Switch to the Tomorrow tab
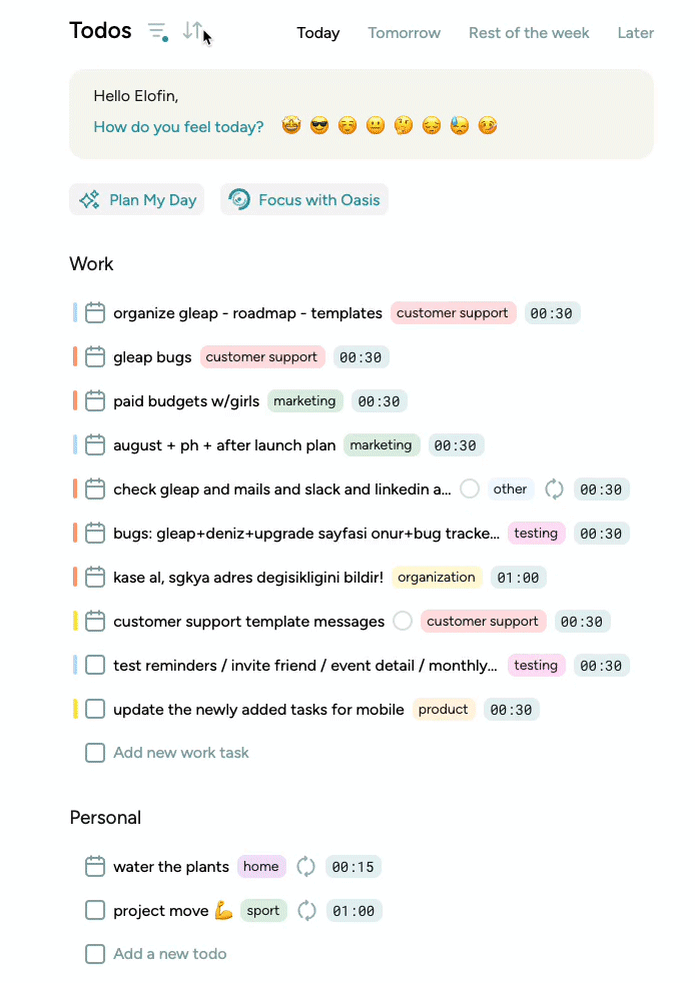695x983 pixels. [x=404, y=33]
